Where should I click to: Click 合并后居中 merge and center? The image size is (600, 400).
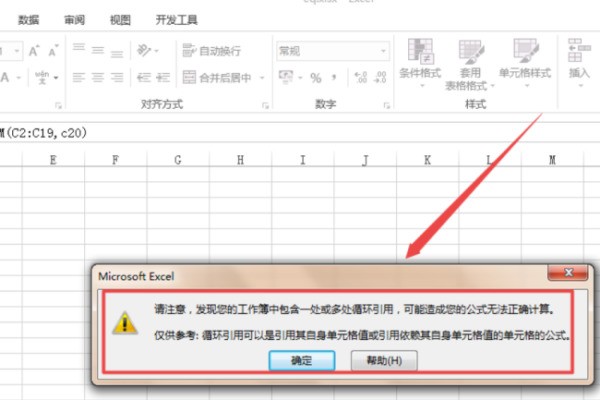tap(217, 78)
